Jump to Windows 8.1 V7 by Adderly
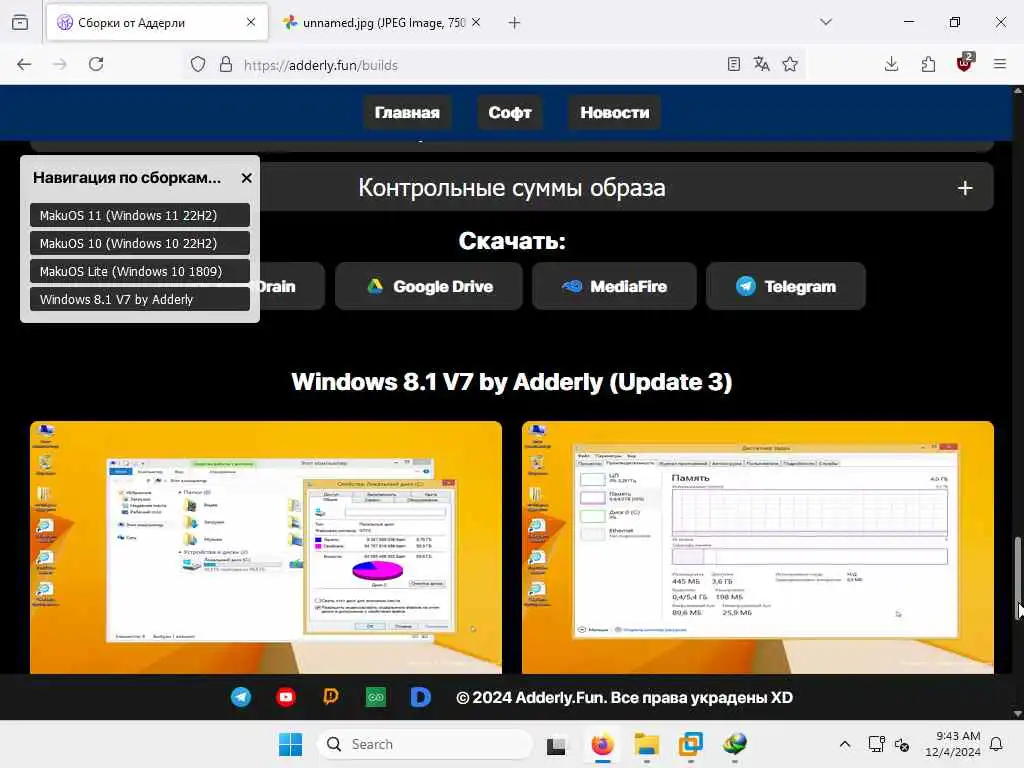This screenshot has width=1024, height=768. point(140,300)
